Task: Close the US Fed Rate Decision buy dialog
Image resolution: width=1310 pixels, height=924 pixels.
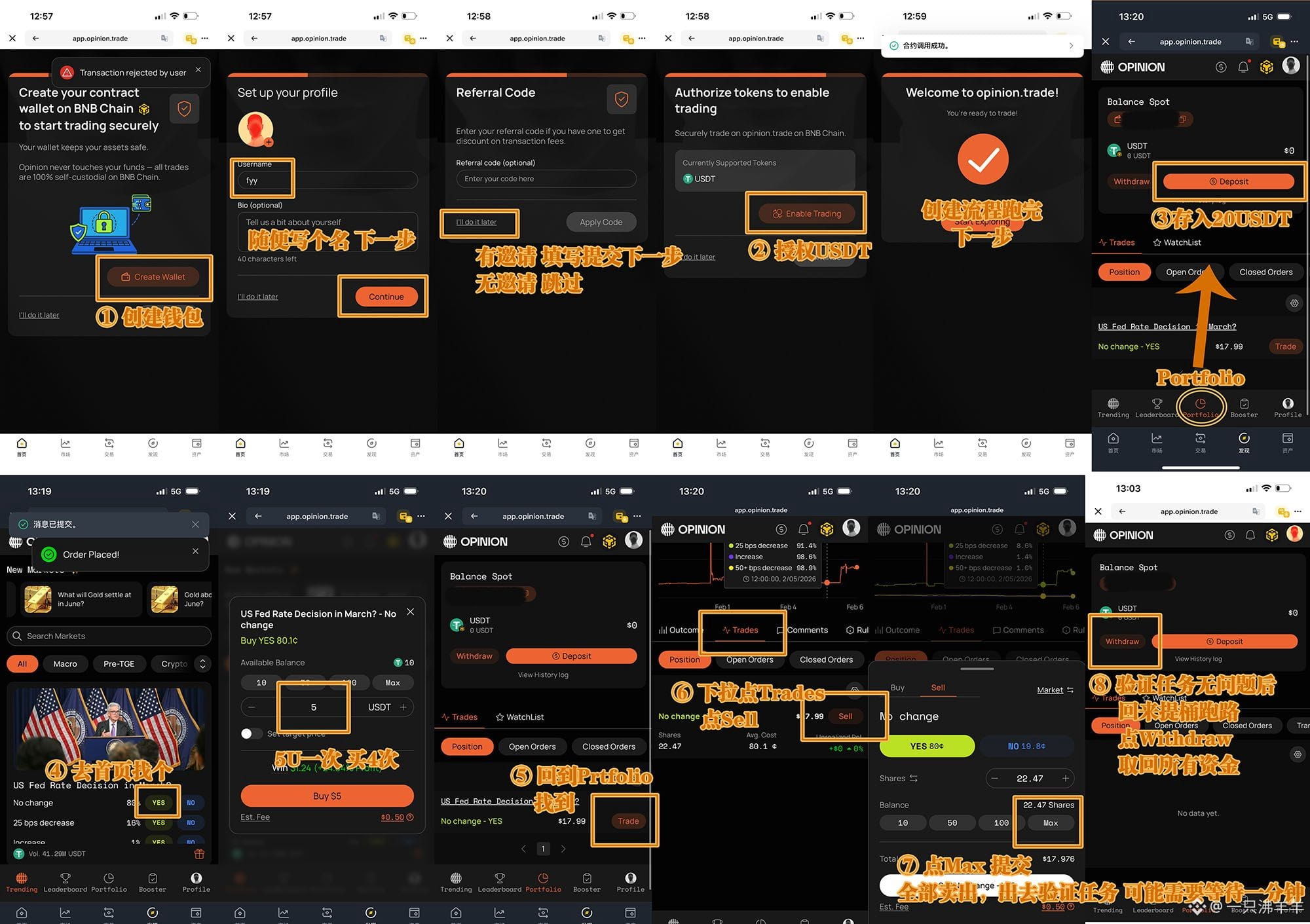Action: click(411, 612)
